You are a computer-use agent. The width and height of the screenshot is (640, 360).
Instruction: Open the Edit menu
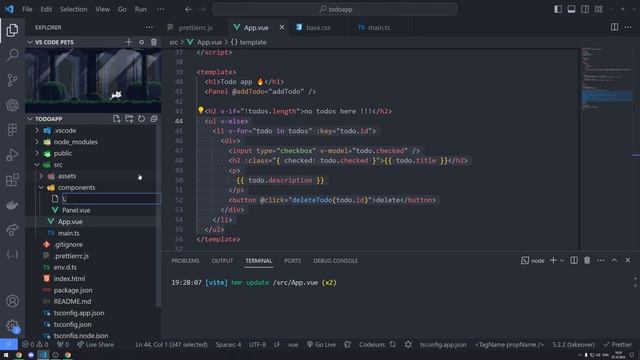tap(46, 9)
